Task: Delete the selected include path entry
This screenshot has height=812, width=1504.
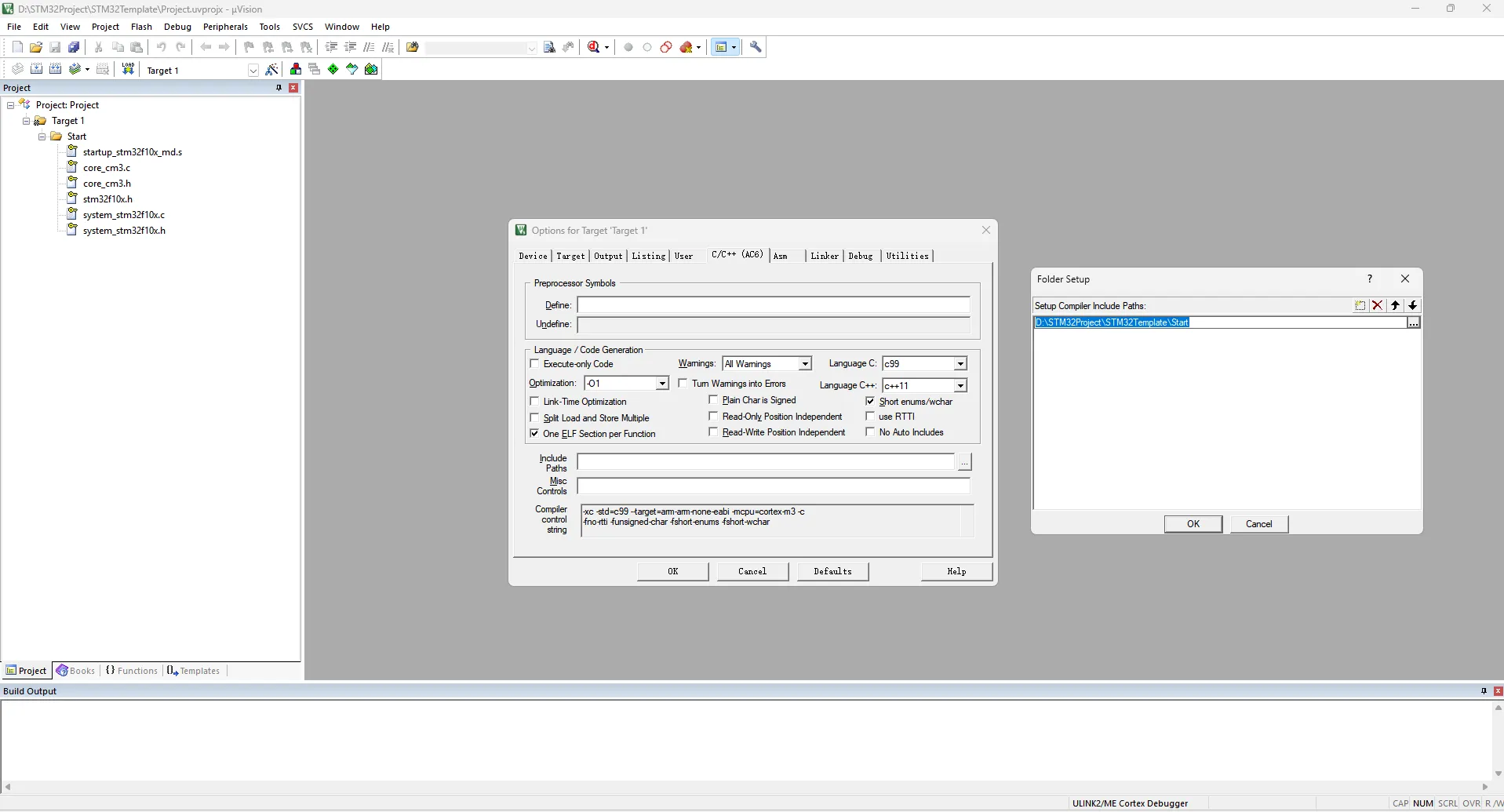Action: (1377, 306)
